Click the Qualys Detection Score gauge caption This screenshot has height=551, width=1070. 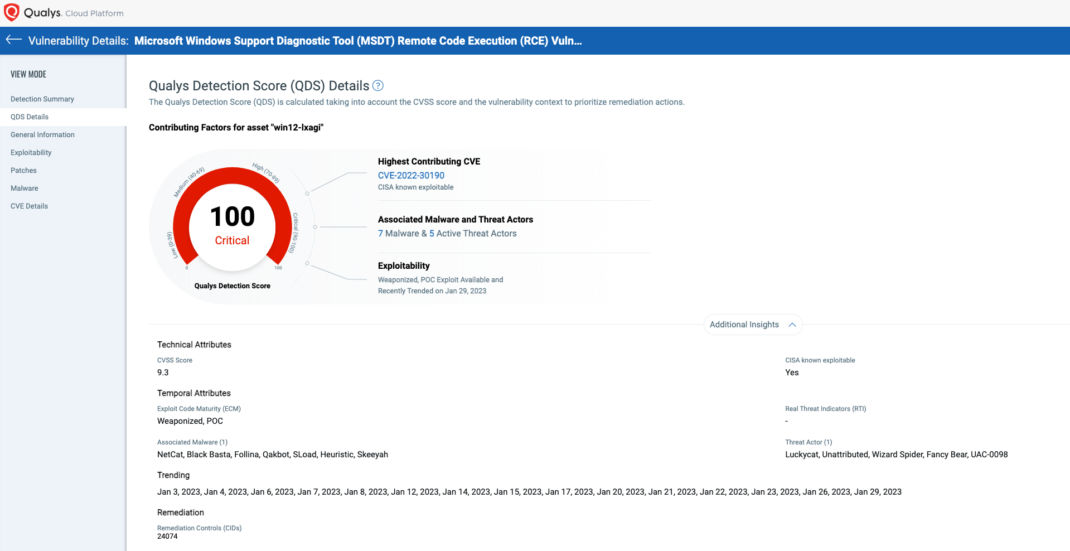[232, 286]
